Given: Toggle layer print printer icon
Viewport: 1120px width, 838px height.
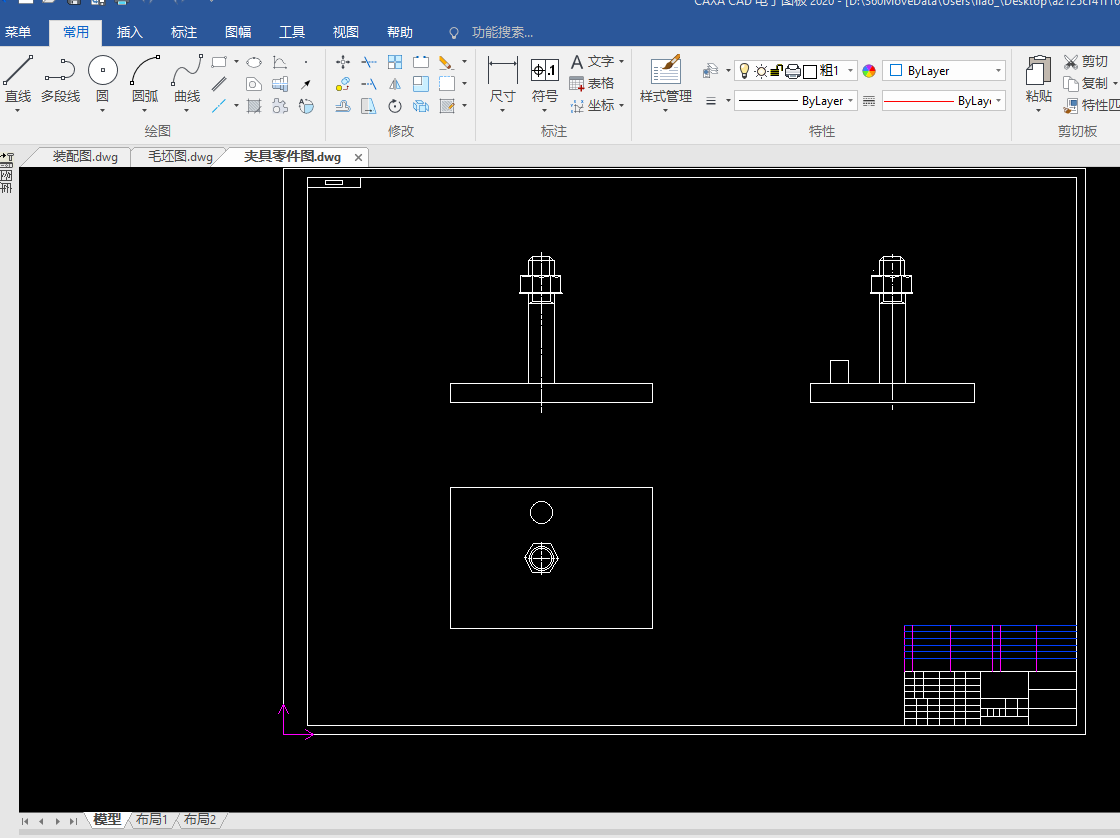Looking at the screenshot, I should pos(793,71).
